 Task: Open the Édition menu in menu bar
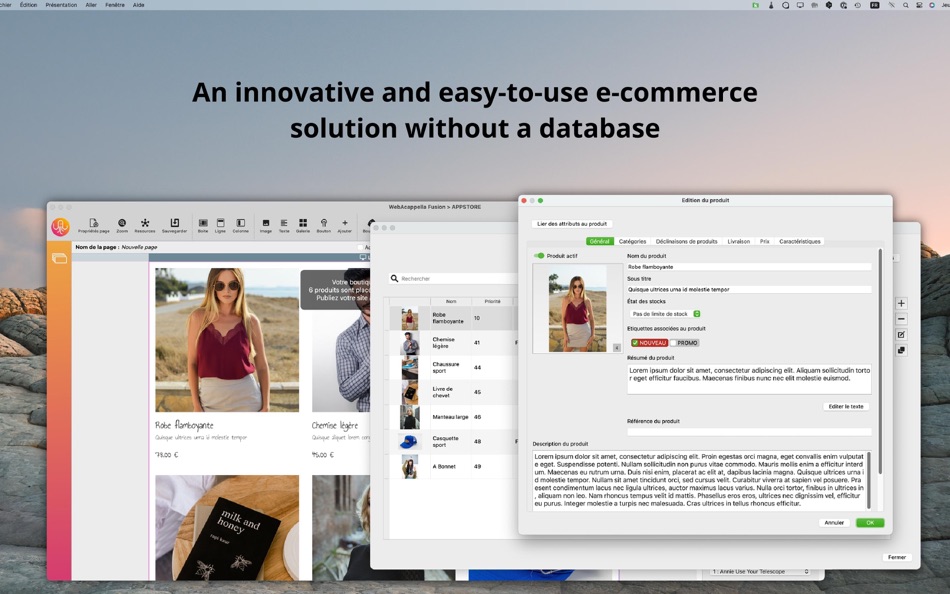click(28, 5)
